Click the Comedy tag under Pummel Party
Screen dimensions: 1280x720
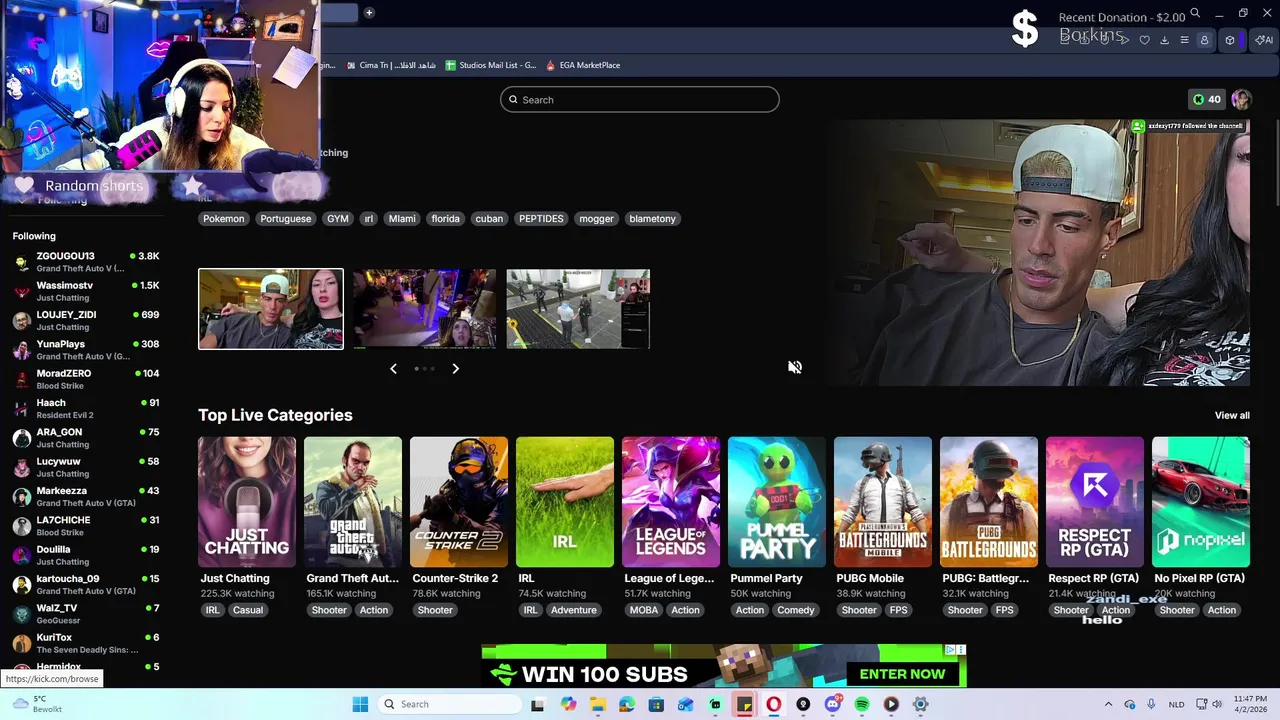796,610
